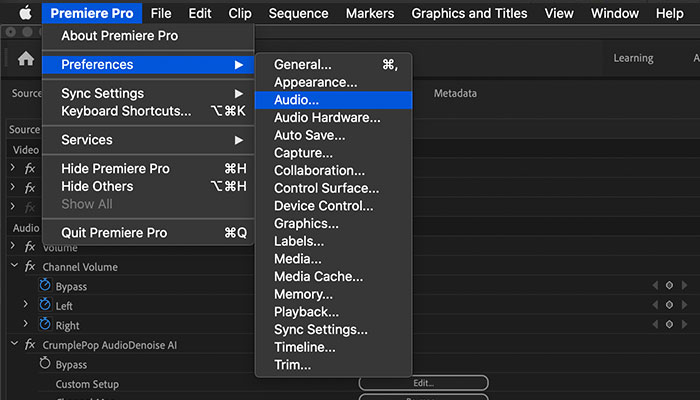Open Trim preferences
Image resolution: width=700 pixels, height=400 pixels.
pyautogui.click(x=333, y=365)
